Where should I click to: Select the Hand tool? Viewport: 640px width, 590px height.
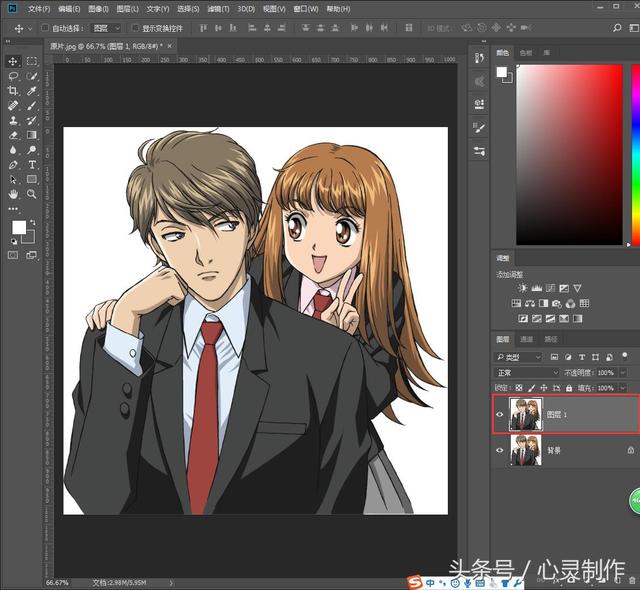coord(13,194)
